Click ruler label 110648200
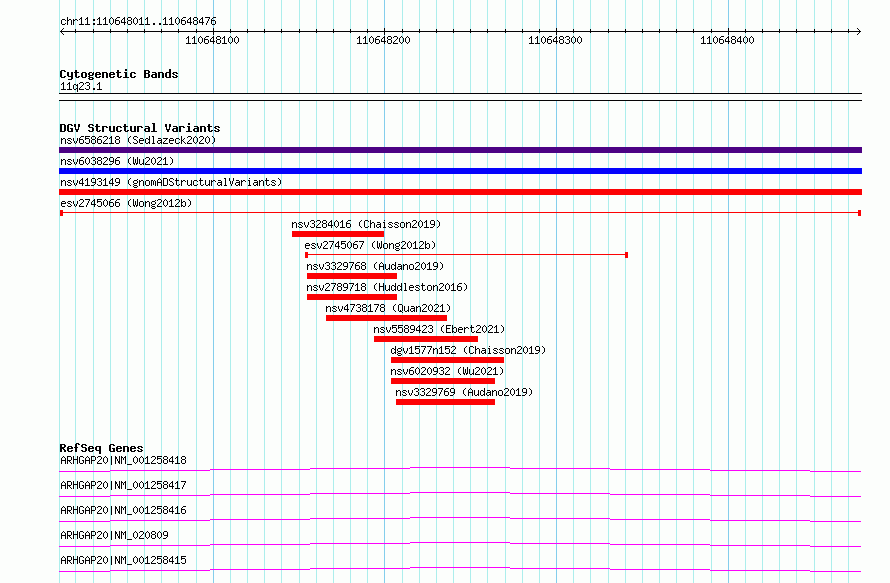The image size is (890, 583). click(383, 40)
